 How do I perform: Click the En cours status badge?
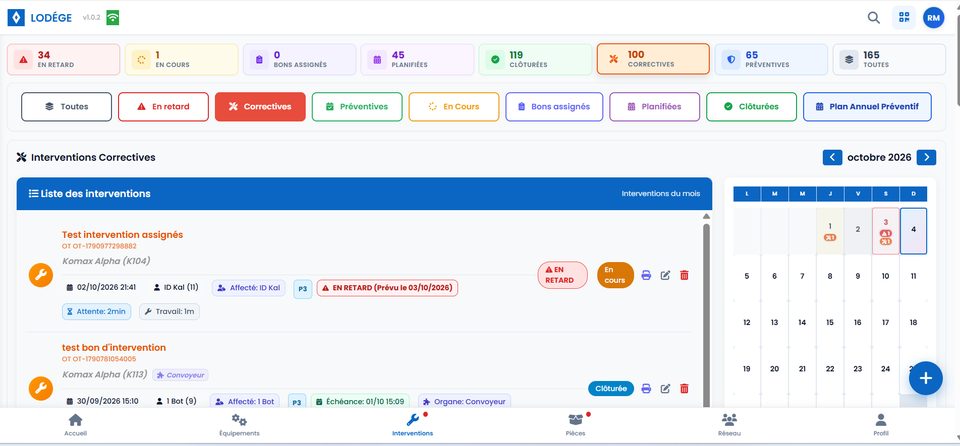tap(615, 275)
